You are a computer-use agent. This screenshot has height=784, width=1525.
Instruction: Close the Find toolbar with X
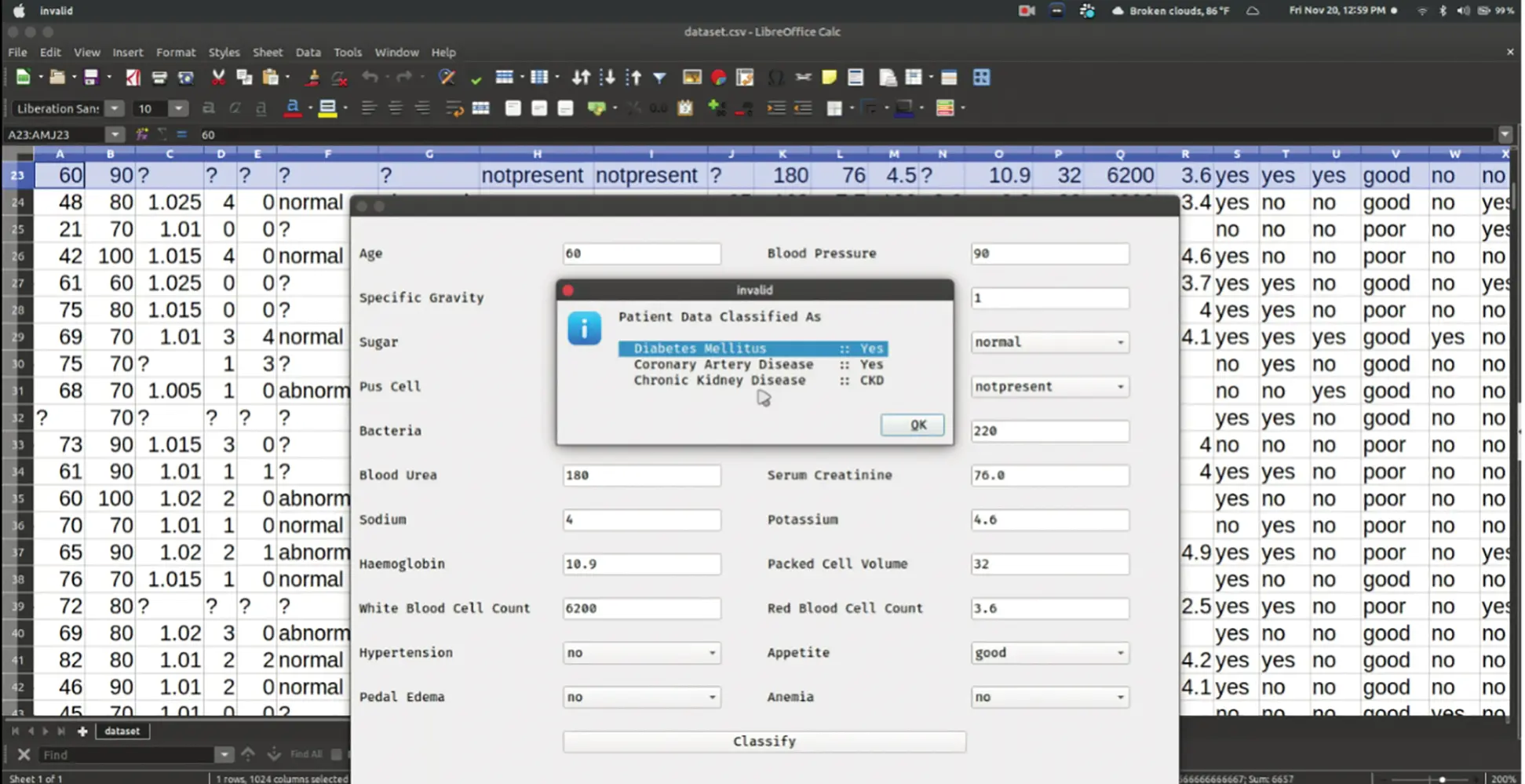pos(24,754)
